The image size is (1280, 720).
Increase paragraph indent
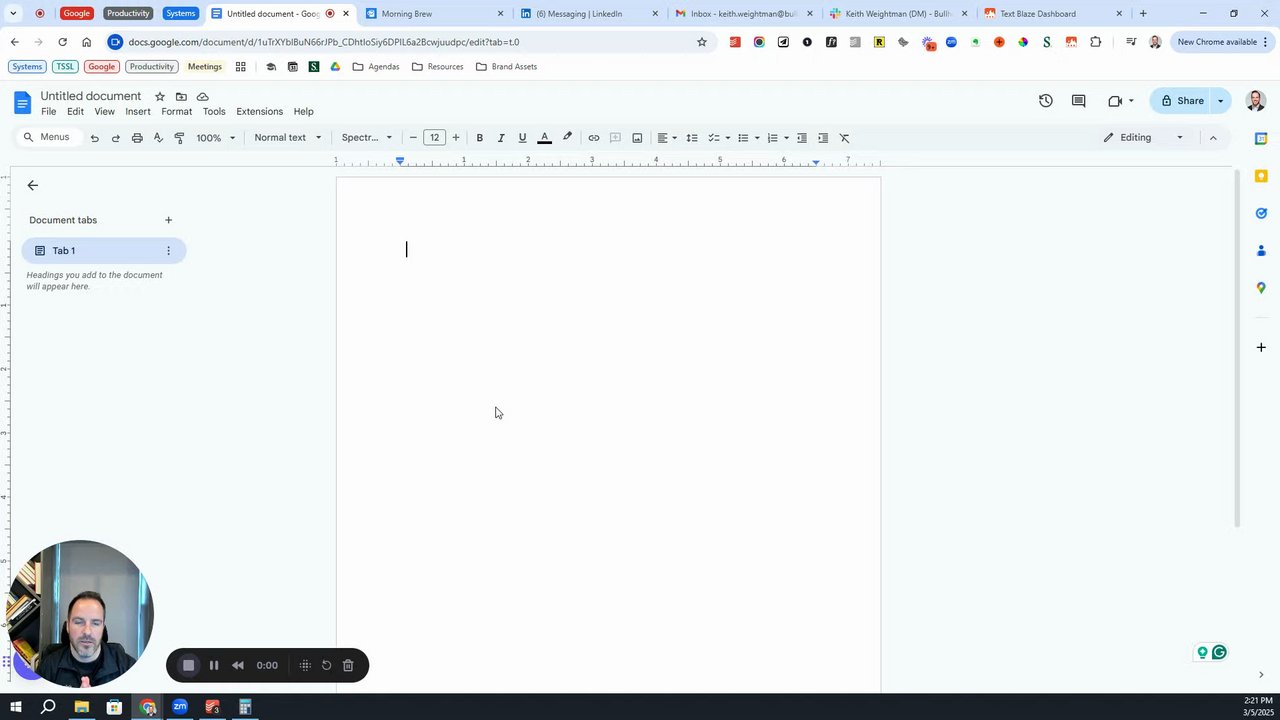pos(823,138)
